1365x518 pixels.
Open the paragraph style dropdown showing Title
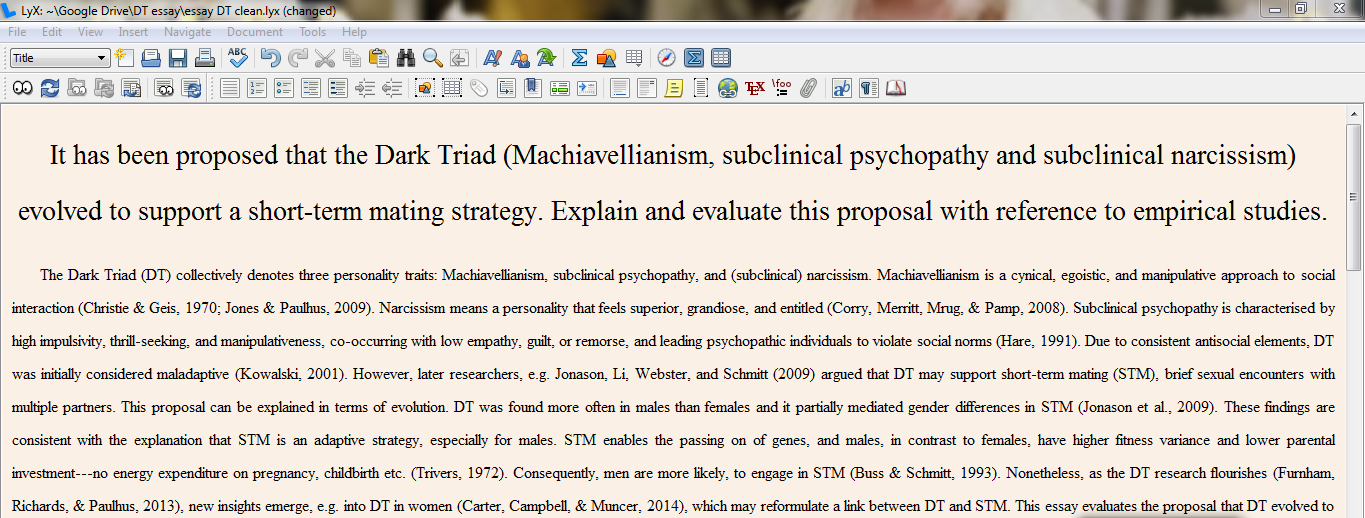coord(60,58)
